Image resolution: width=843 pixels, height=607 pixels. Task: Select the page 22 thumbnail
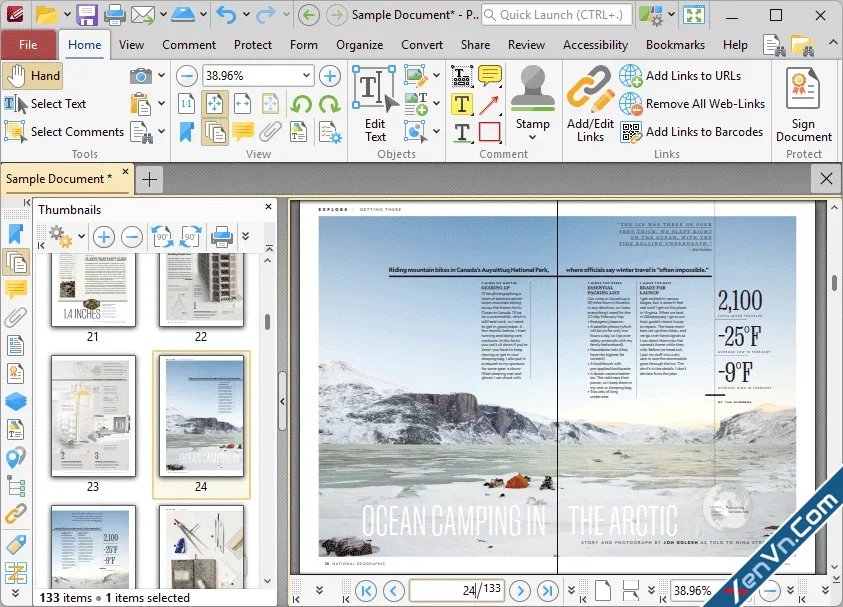click(x=201, y=291)
